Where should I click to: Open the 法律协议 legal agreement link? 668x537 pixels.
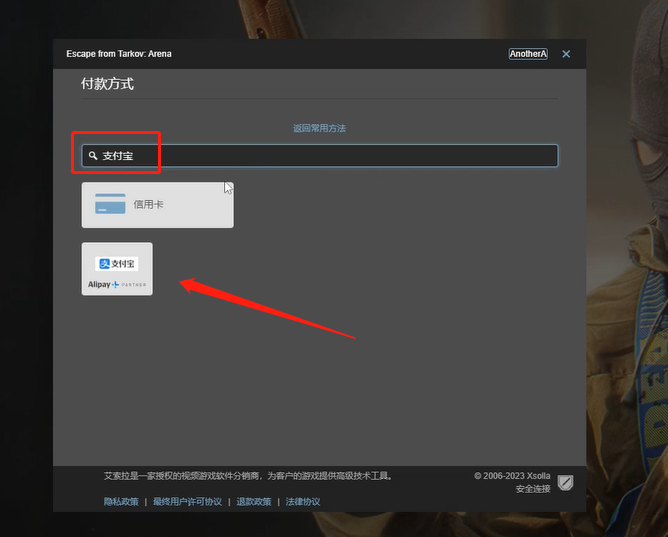click(x=303, y=502)
